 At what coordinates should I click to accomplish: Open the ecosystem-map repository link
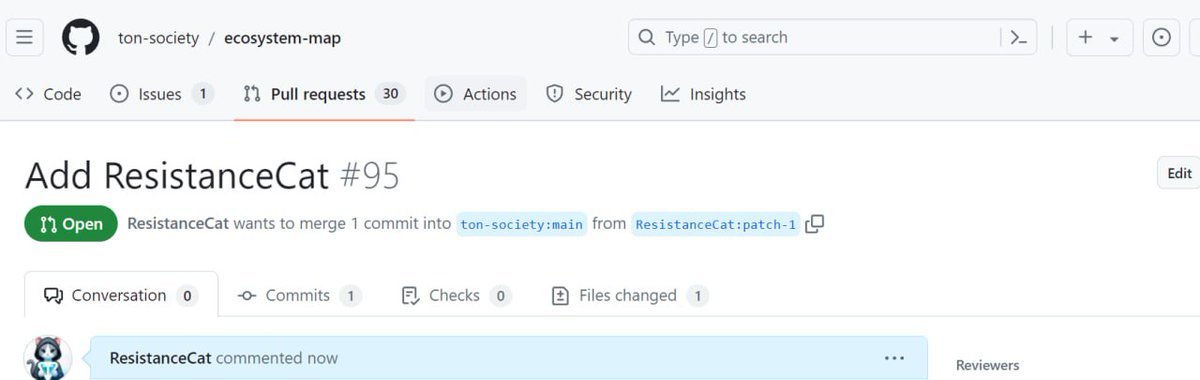coord(282,38)
